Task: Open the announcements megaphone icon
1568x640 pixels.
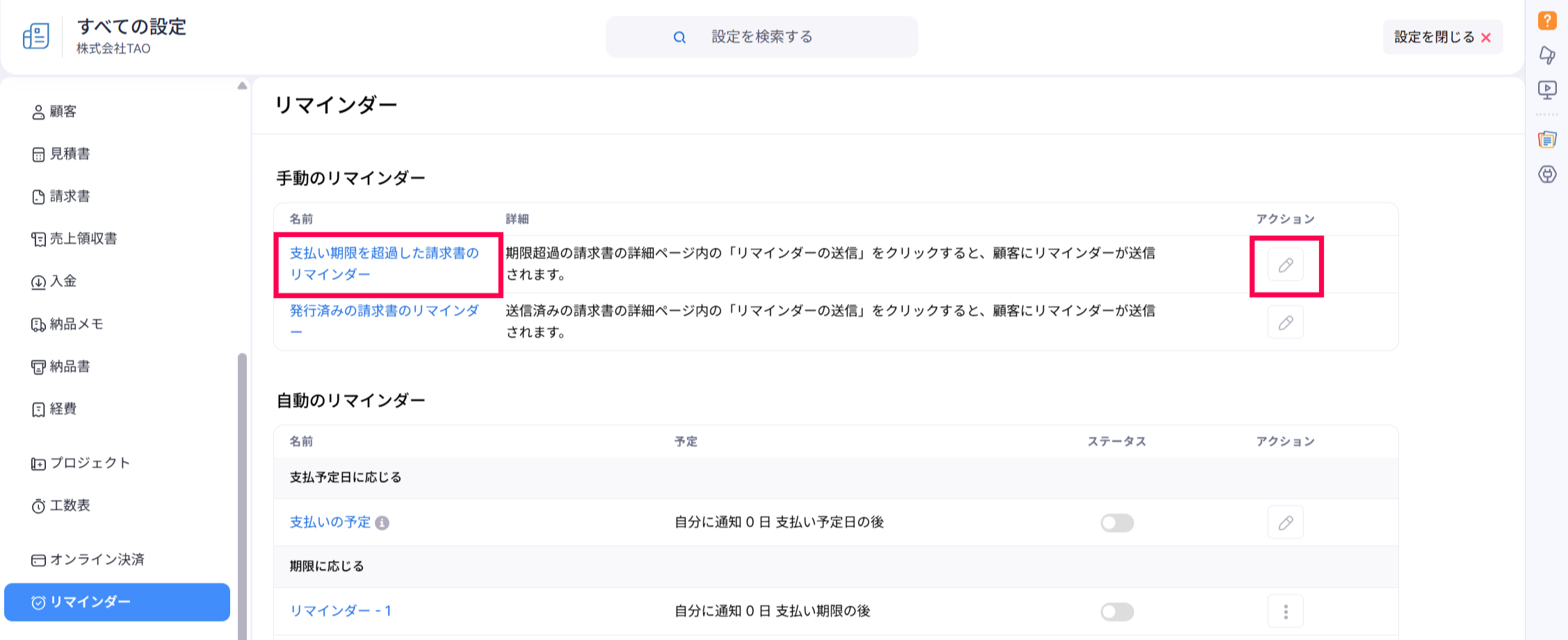Action: (1546, 55)
